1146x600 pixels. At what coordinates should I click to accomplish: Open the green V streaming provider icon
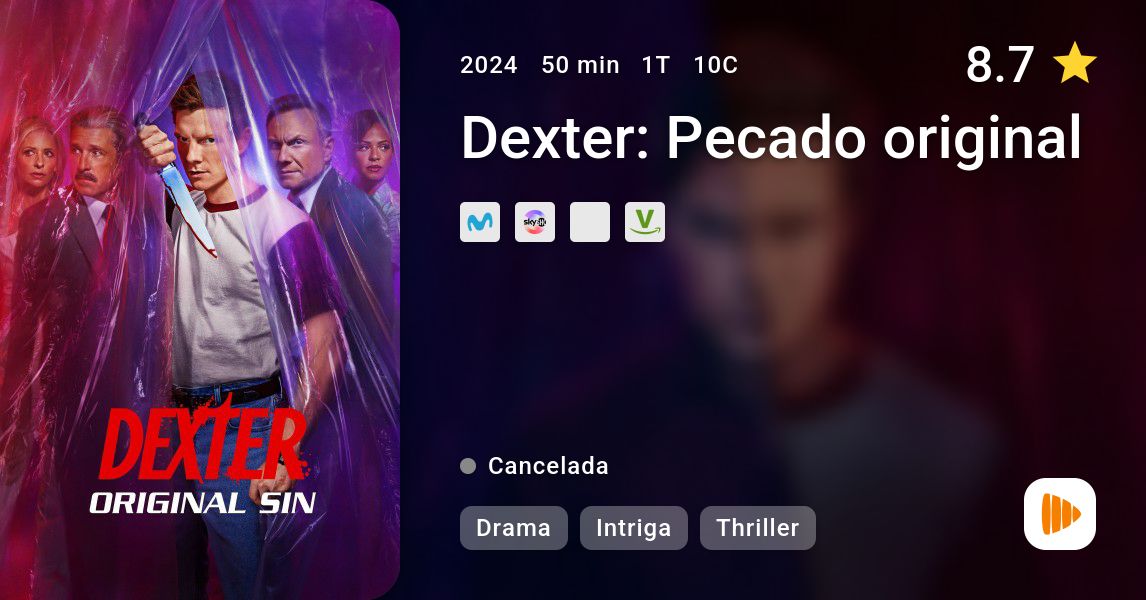(645, 222)
